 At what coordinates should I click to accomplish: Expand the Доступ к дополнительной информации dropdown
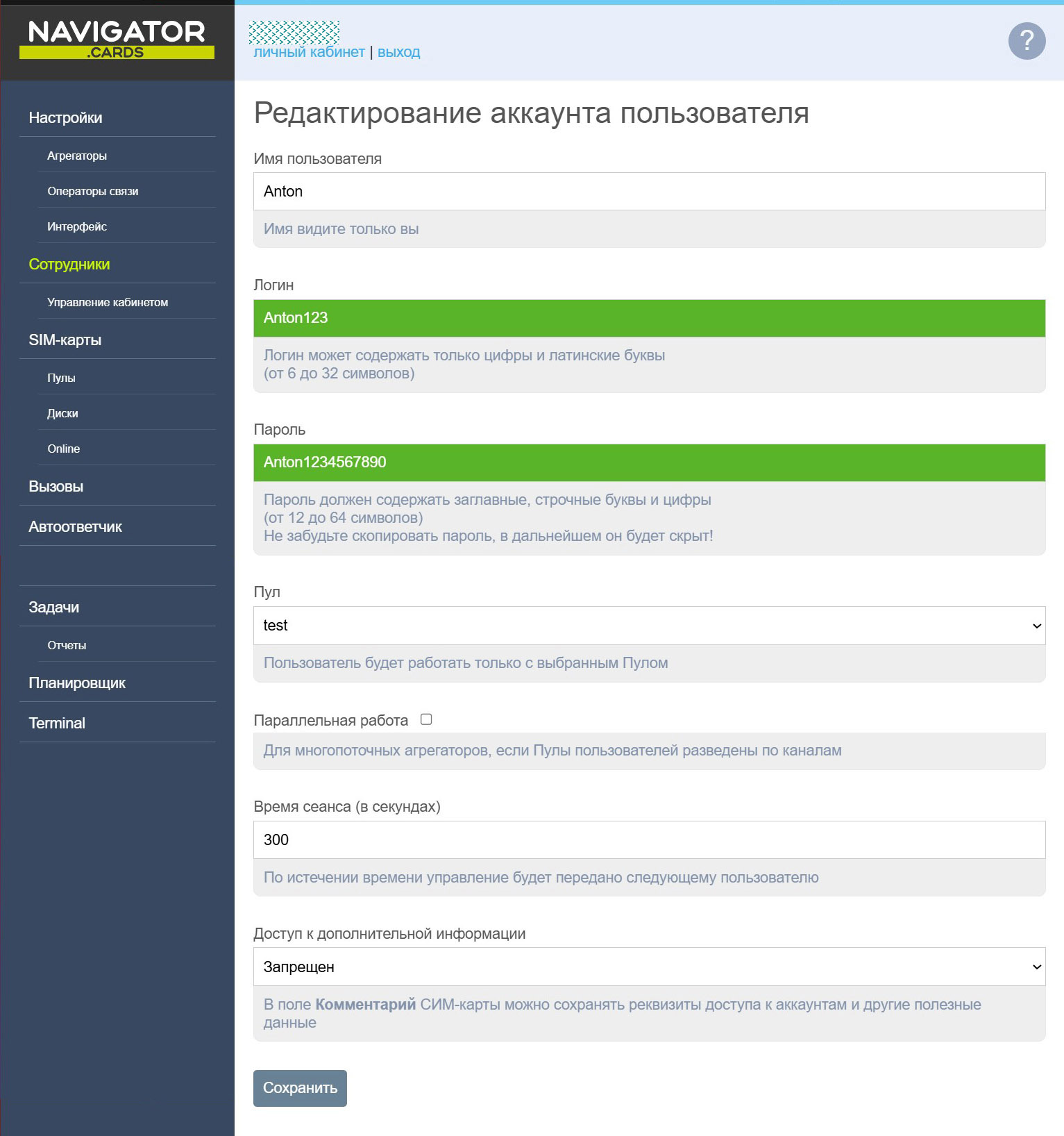pyautogui.click(x=649, y=967)
